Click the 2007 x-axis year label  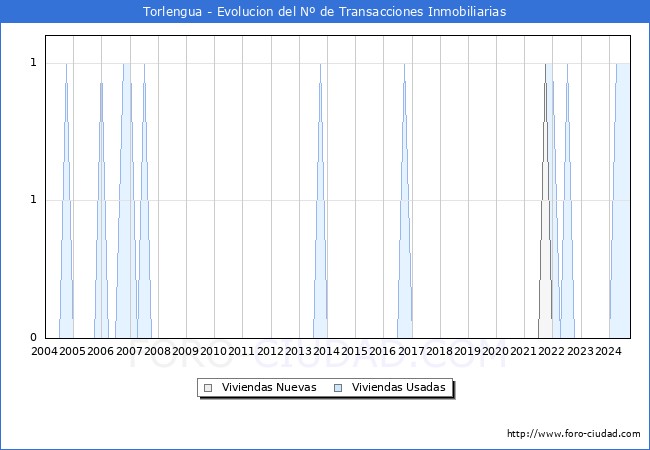pos(129,351)
